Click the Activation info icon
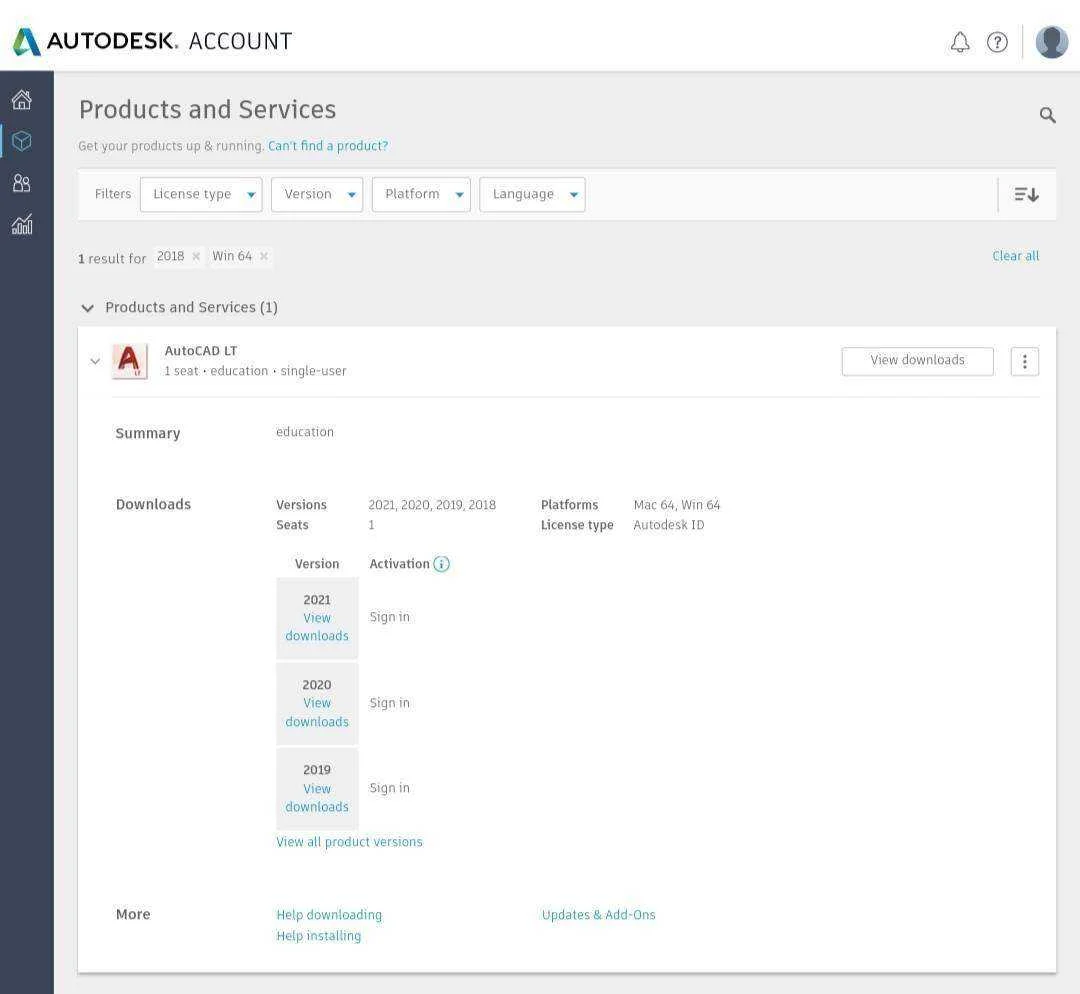The width and height of the screenshot is (1080, 994). point(442,564)
